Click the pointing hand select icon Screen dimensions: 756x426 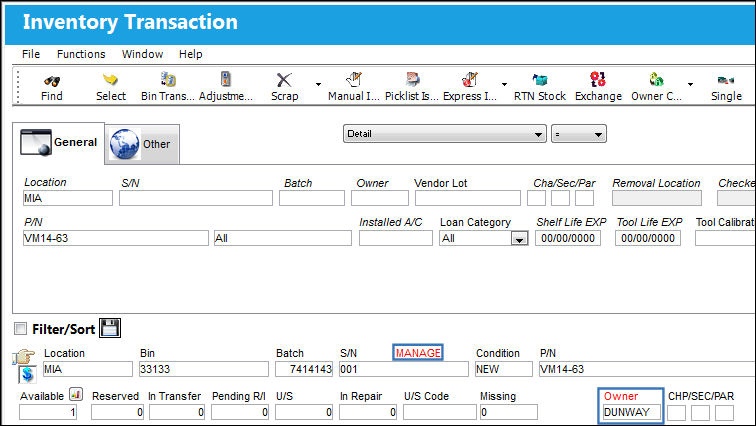[24, 357]
